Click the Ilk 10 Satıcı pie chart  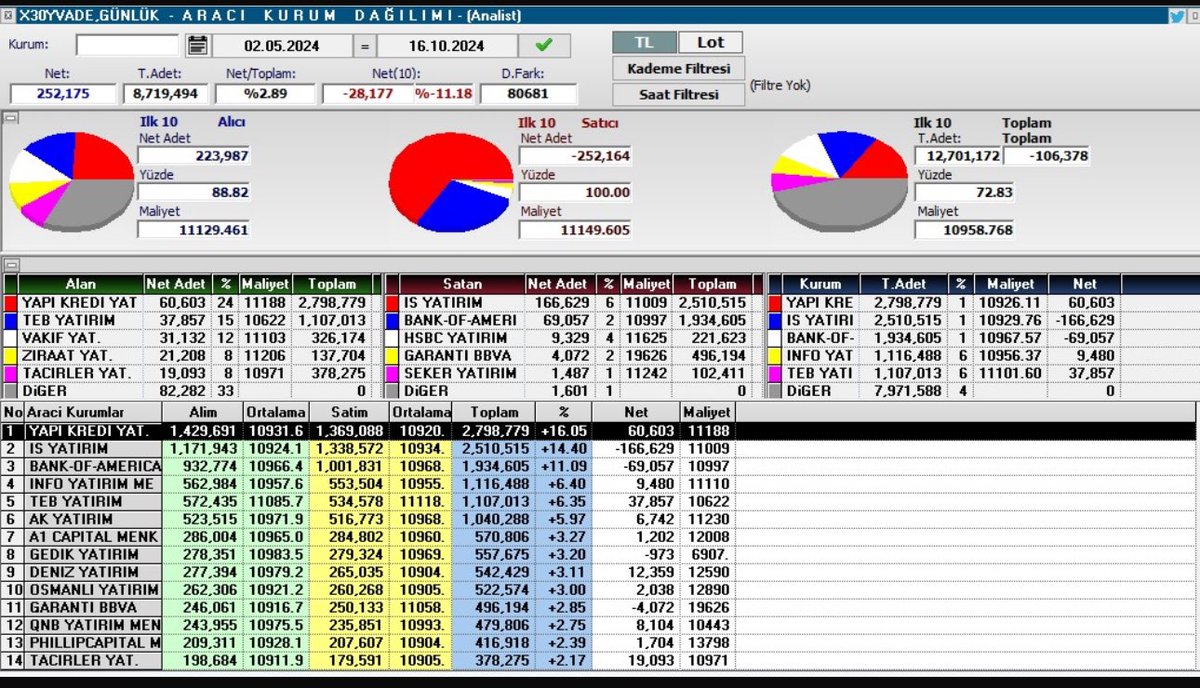coord(450,181)
